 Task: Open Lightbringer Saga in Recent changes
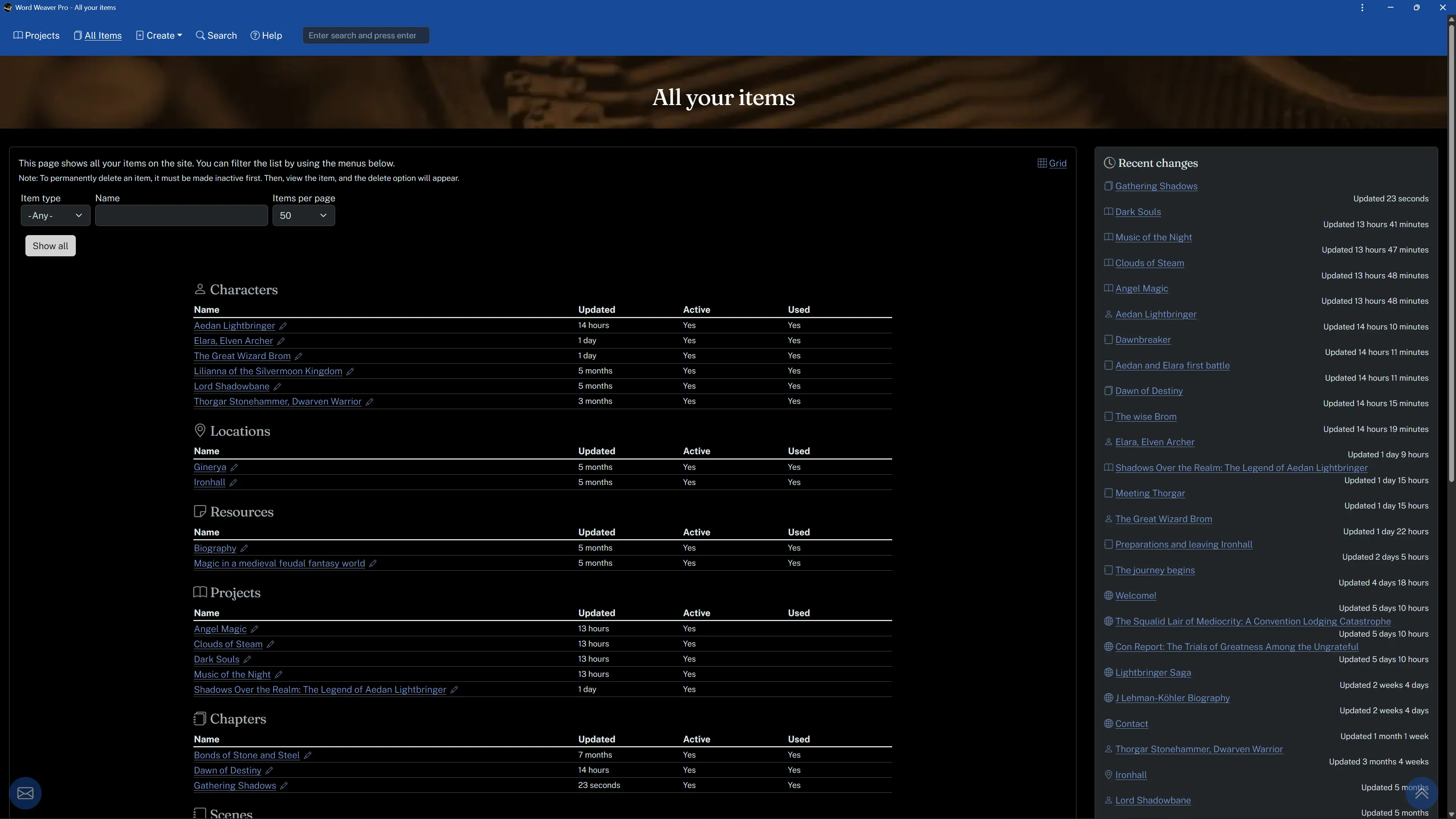click(1153, 673)
